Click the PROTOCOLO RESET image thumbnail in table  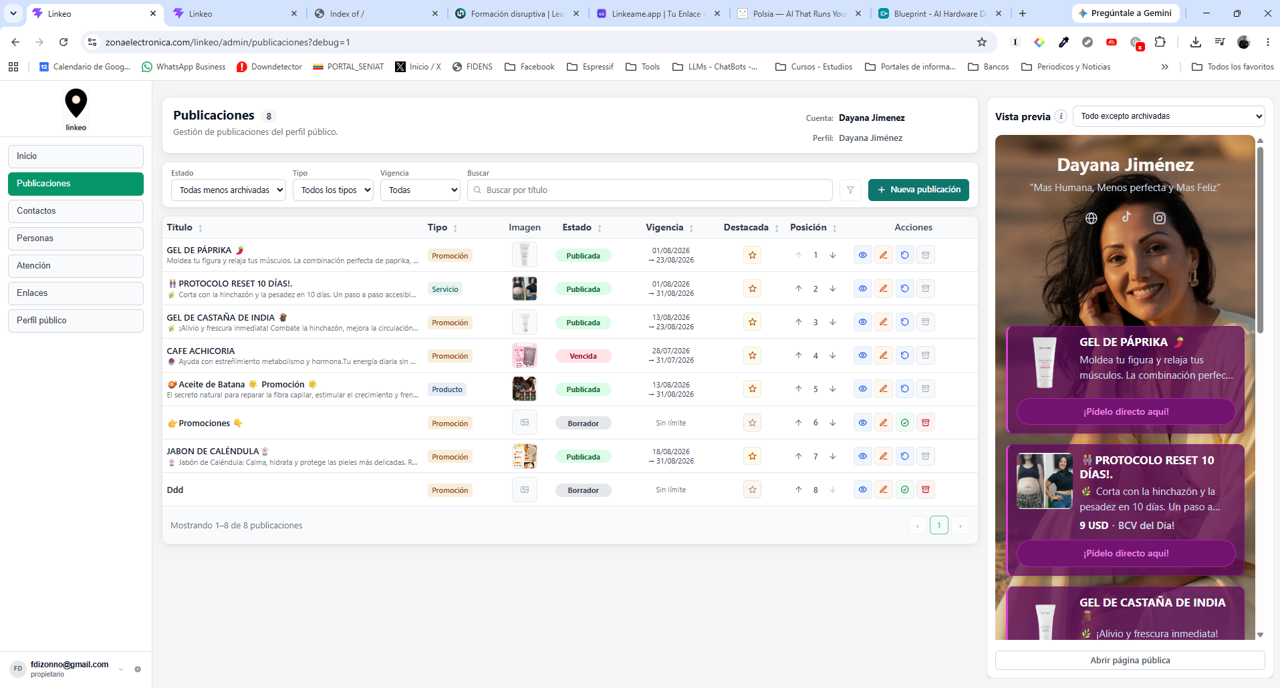pos(524,289)
